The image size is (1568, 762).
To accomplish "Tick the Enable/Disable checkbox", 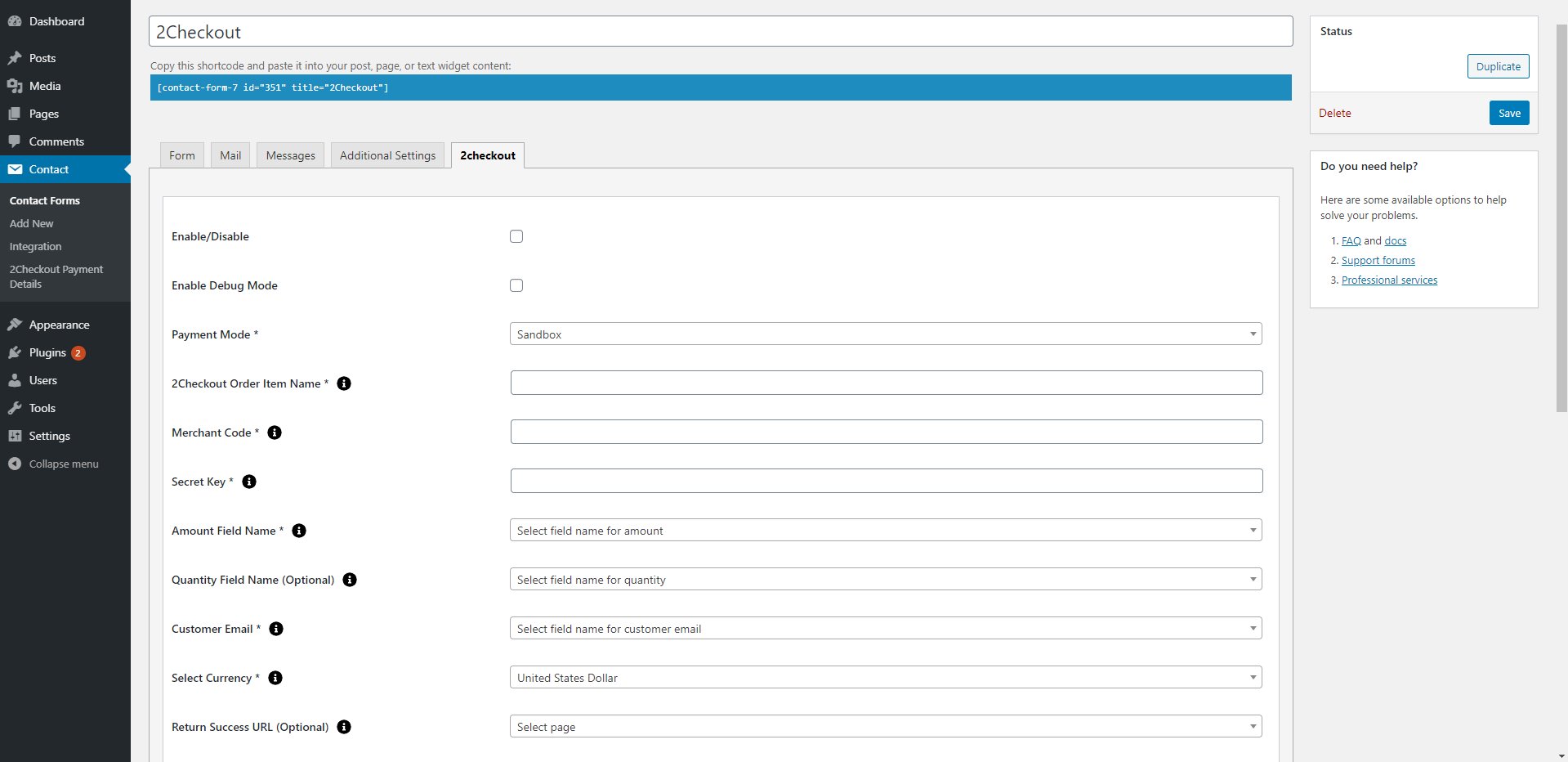I will point(516,236).
